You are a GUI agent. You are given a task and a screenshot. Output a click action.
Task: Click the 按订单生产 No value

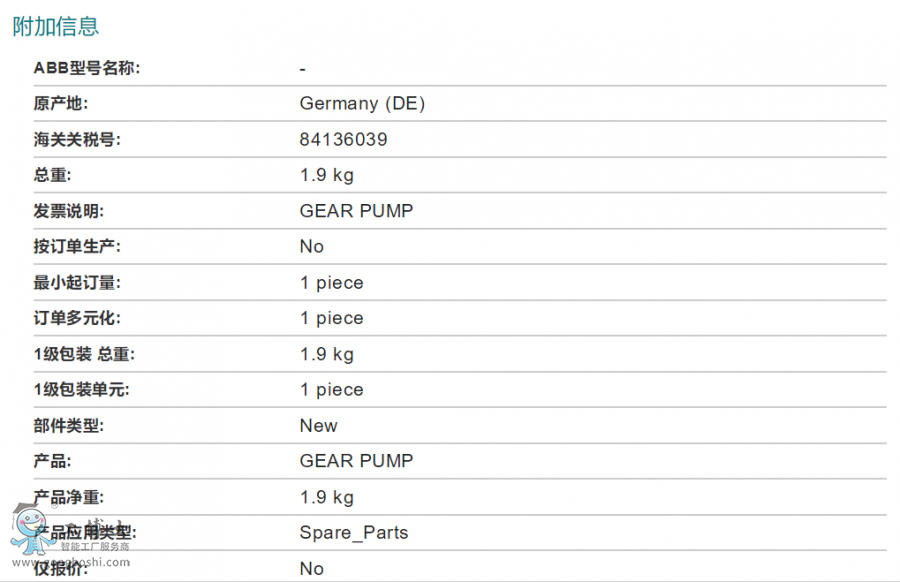click(x=312, y=247)
